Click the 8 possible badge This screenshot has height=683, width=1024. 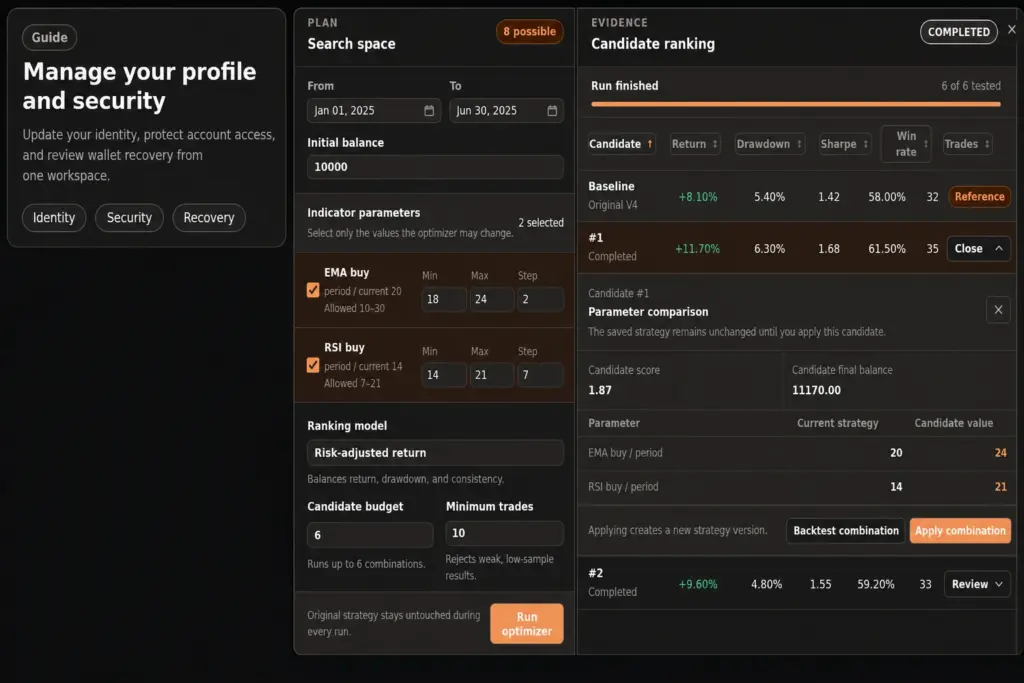[530, 31]
